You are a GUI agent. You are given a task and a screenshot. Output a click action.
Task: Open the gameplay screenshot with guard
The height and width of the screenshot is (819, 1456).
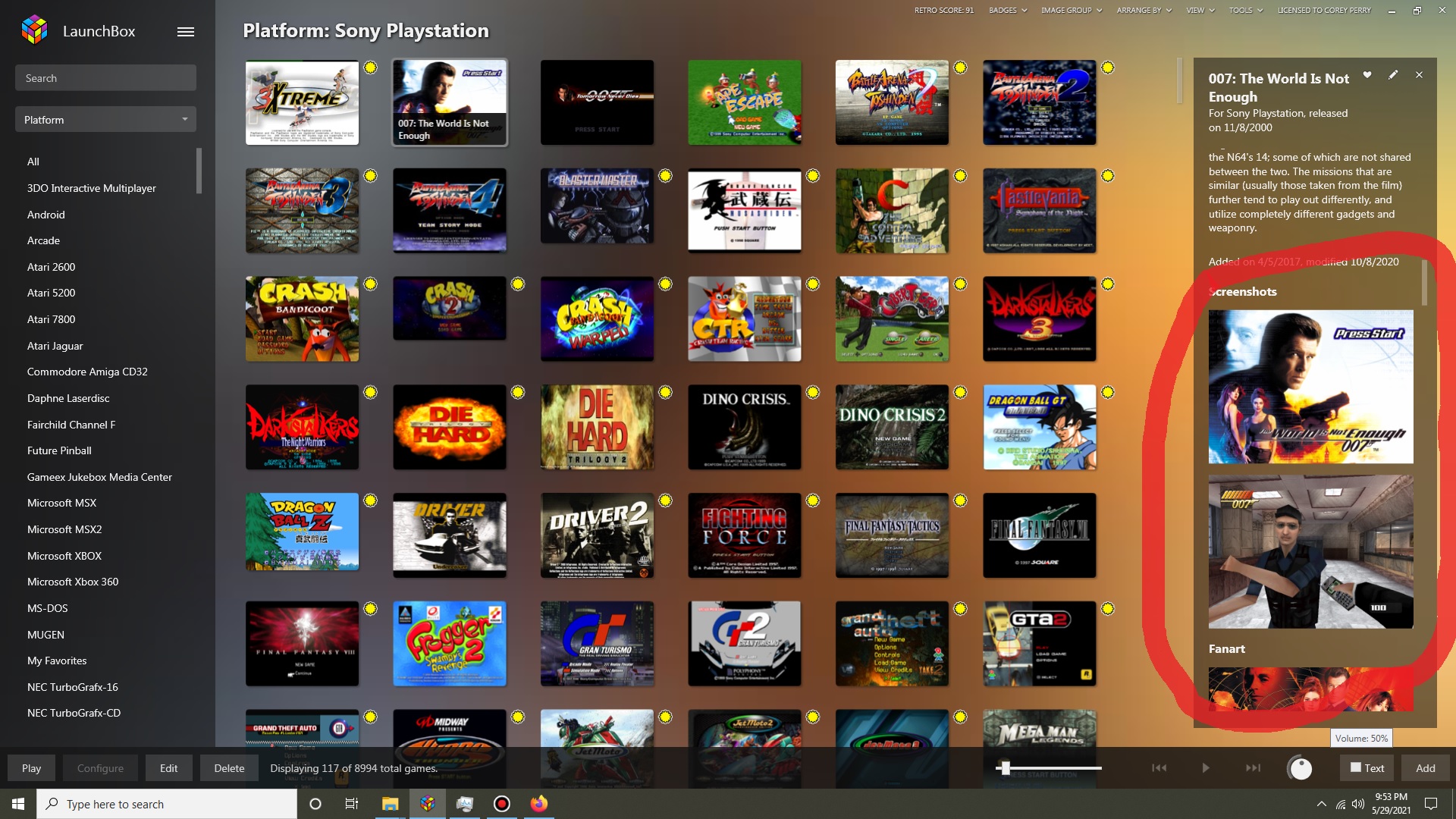1310,552
